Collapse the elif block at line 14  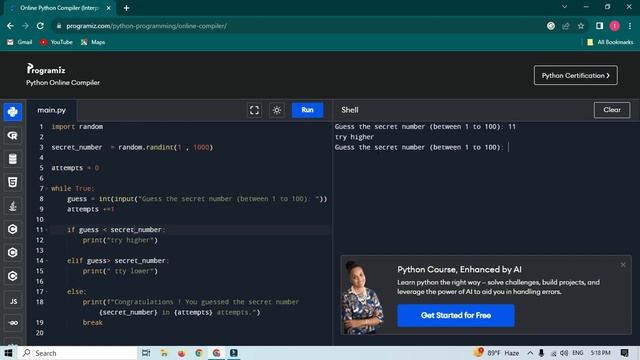47,261
